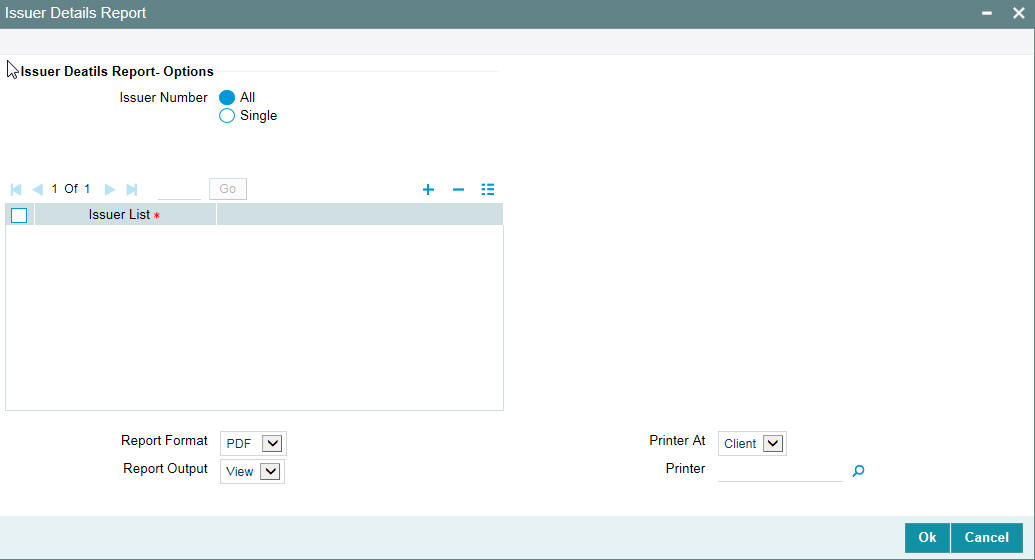The height and width of the screenshot is (560, 1035).
Task: Go to last page of Issuer List
Action: pyautogui.click(x=131, y=190)
